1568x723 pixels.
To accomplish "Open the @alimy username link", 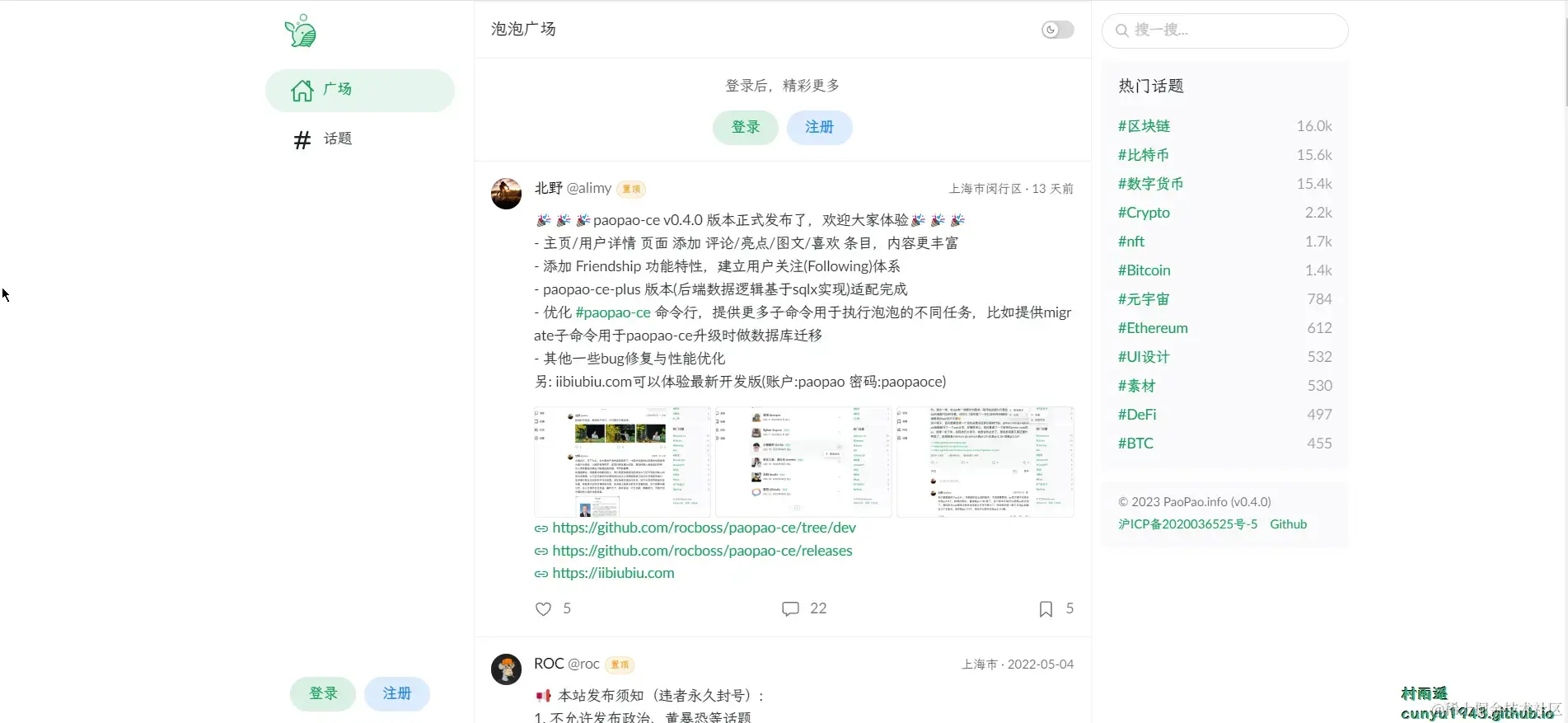I will [x=589, y=188].
